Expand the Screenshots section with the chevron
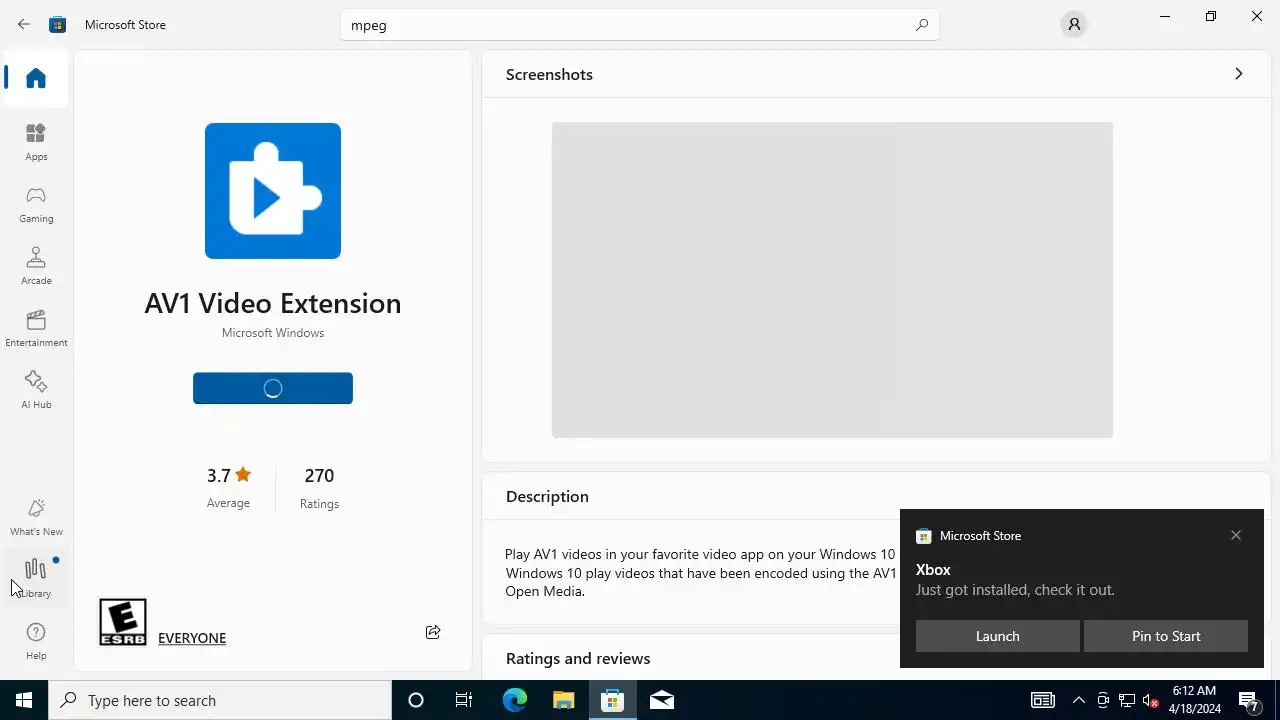 pyautogui.click(x=1238, y=74)
